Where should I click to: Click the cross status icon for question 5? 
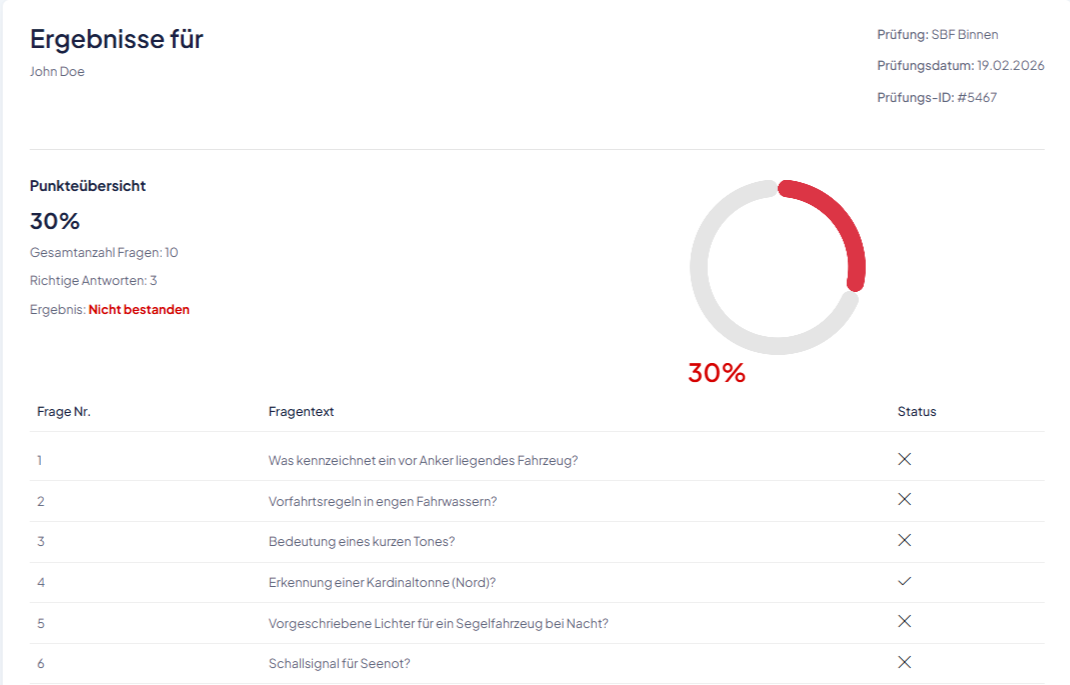[904, 621]
